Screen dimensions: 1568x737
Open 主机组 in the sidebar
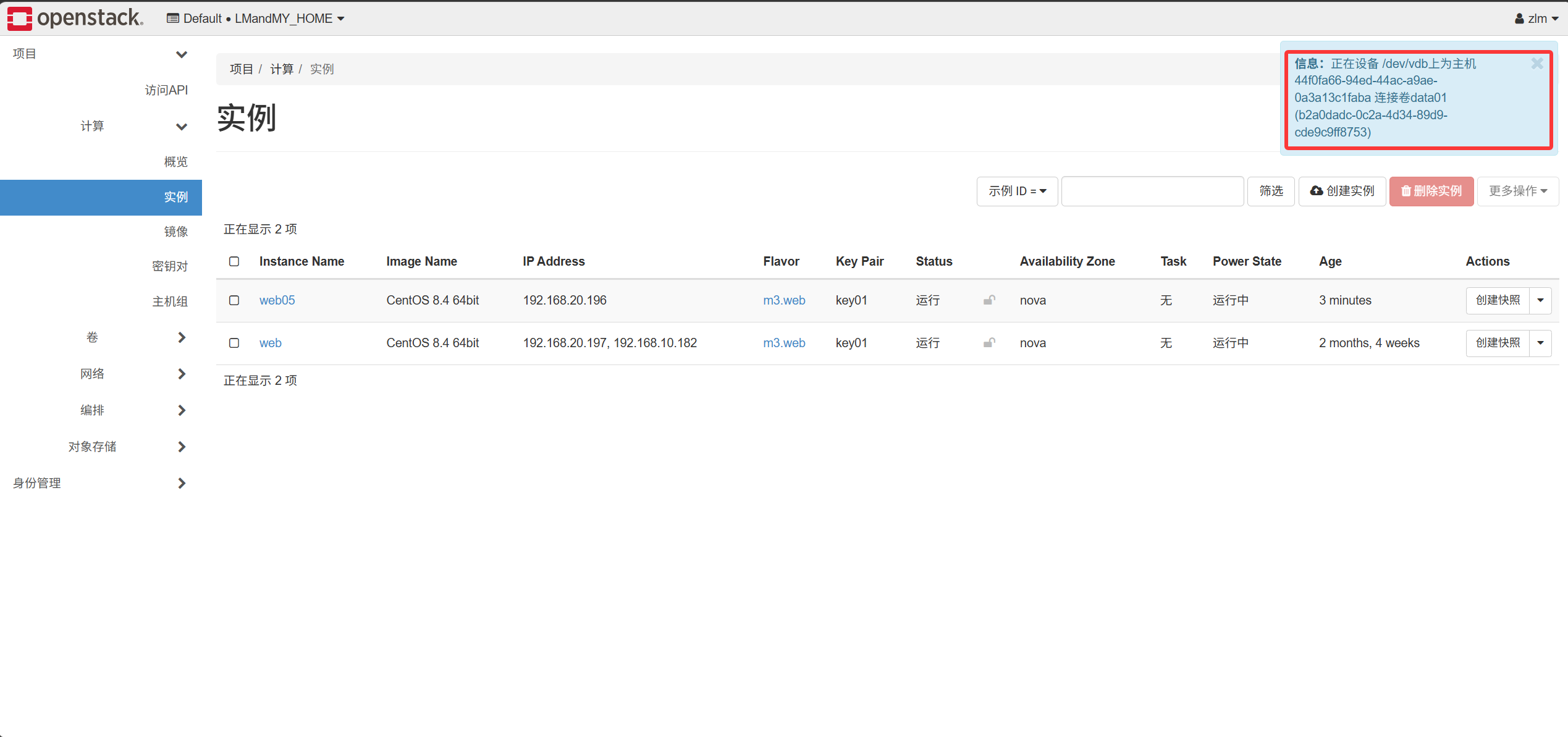coord(170,301)
